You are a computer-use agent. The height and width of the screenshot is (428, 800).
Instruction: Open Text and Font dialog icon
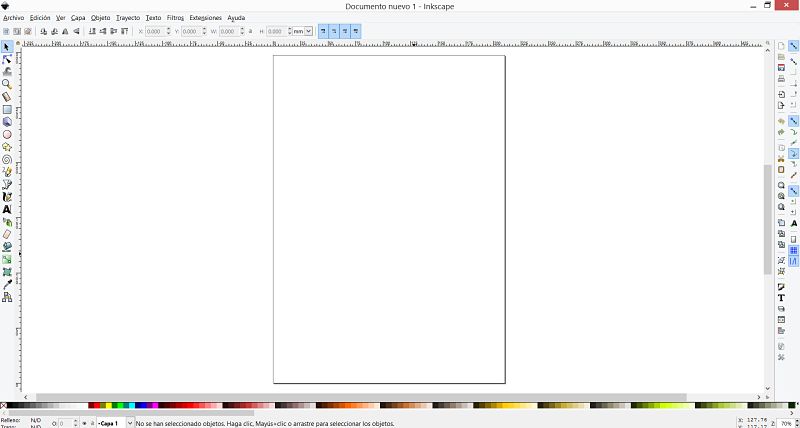[781, 298]
